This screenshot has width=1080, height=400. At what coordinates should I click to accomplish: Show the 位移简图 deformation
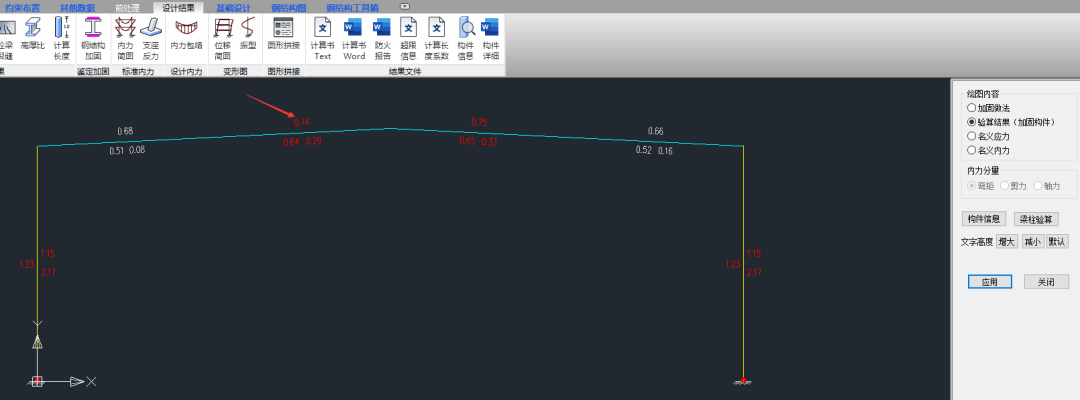[x=222, y=39]
